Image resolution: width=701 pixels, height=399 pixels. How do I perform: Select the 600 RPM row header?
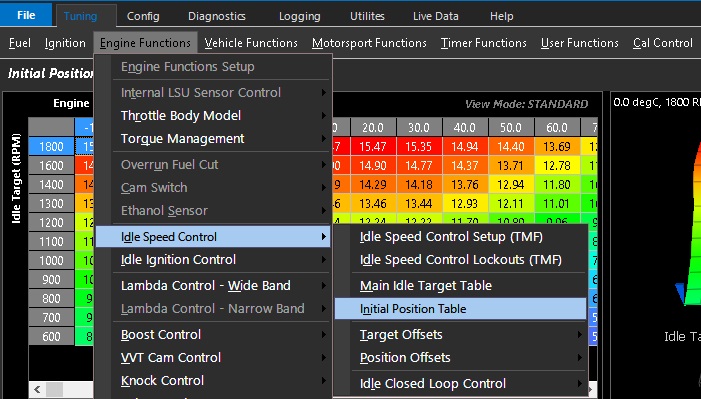[51, 336]
